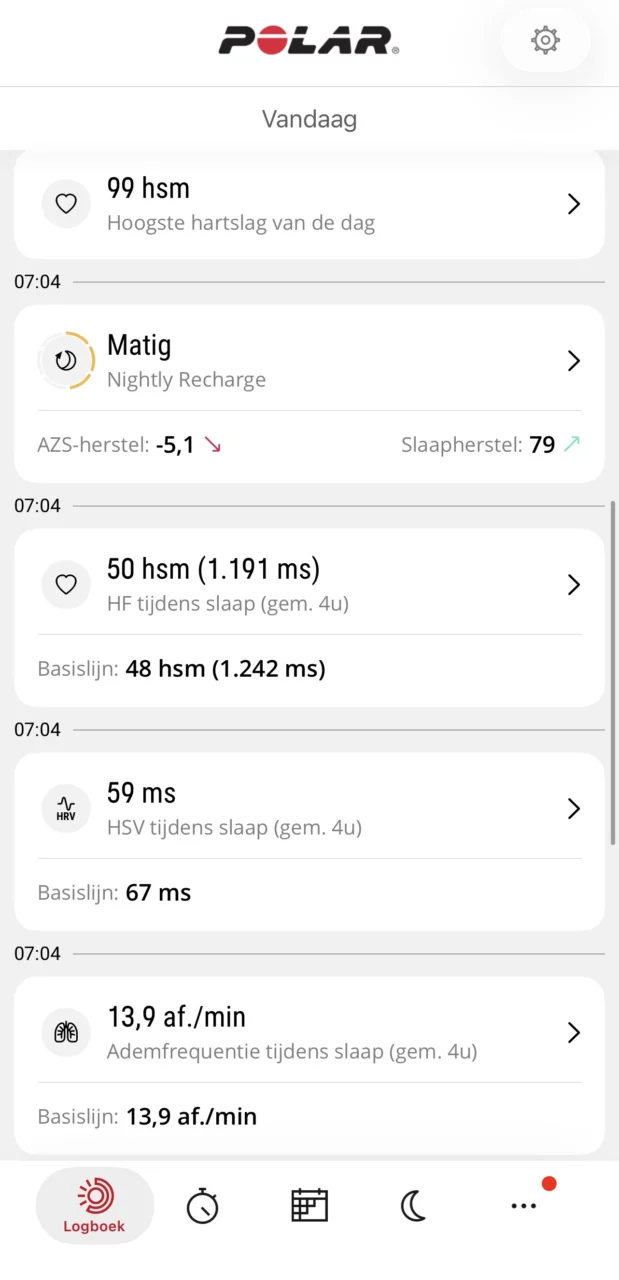Expand HSV tijdens slaap details chevron

574,808
